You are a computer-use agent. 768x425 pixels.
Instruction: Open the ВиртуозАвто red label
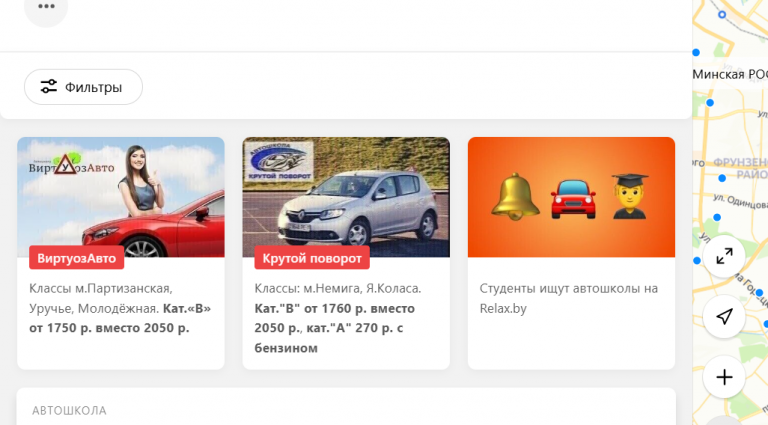point(76,258)
